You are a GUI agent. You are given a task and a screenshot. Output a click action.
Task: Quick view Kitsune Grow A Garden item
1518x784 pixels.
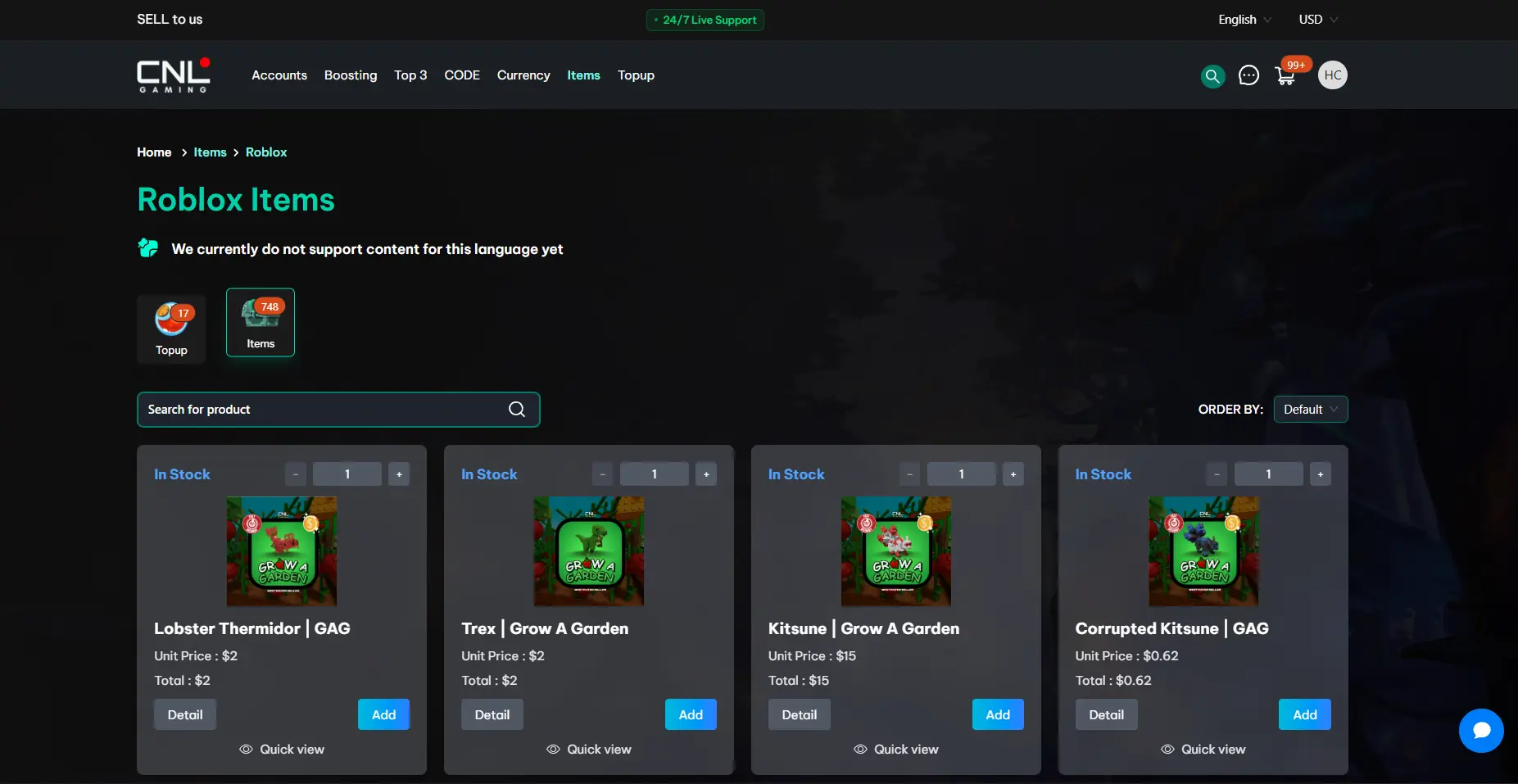point(896,750)
